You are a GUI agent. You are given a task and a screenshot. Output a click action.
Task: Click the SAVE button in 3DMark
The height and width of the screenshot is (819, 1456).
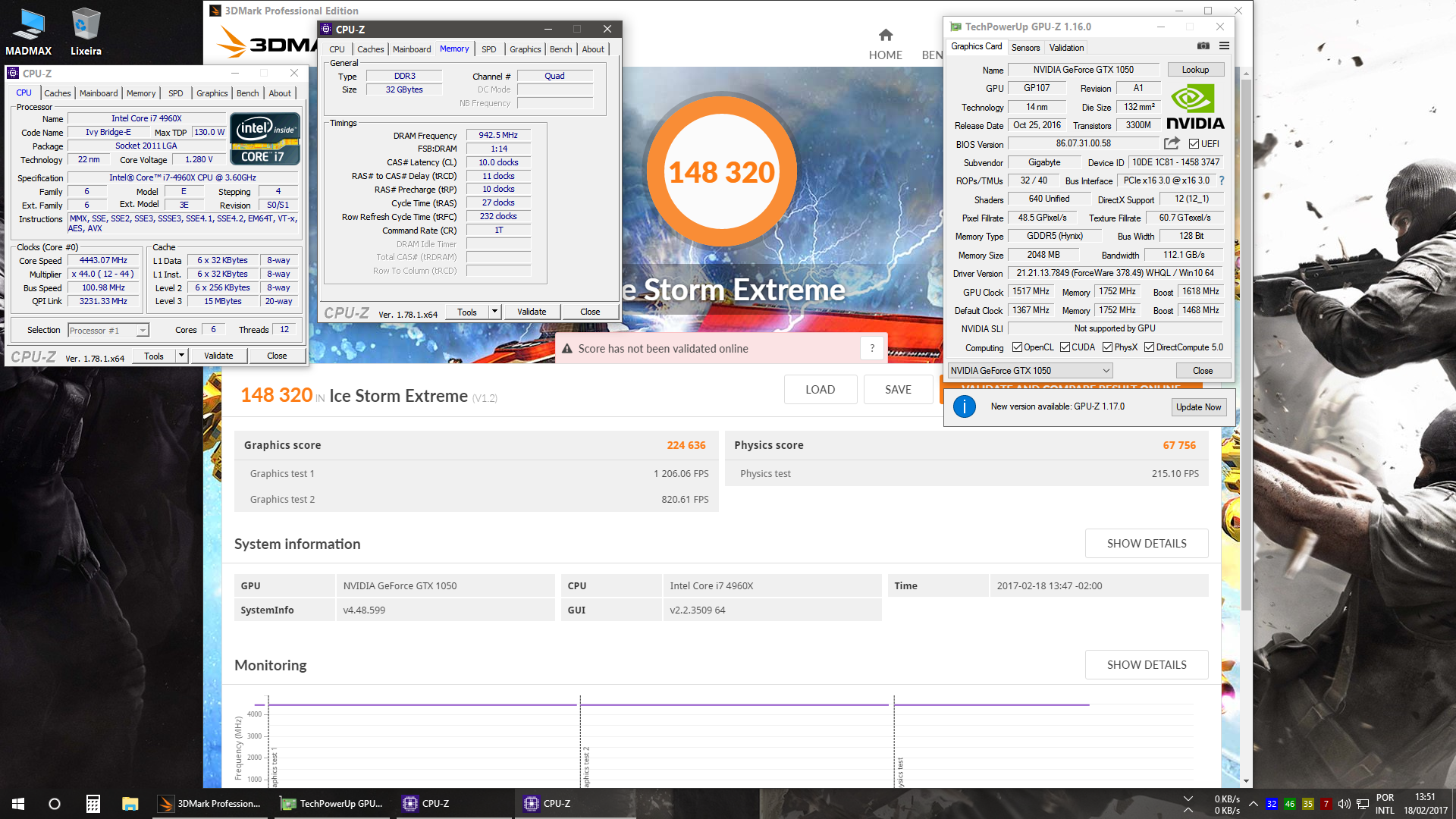pos(898,390)
